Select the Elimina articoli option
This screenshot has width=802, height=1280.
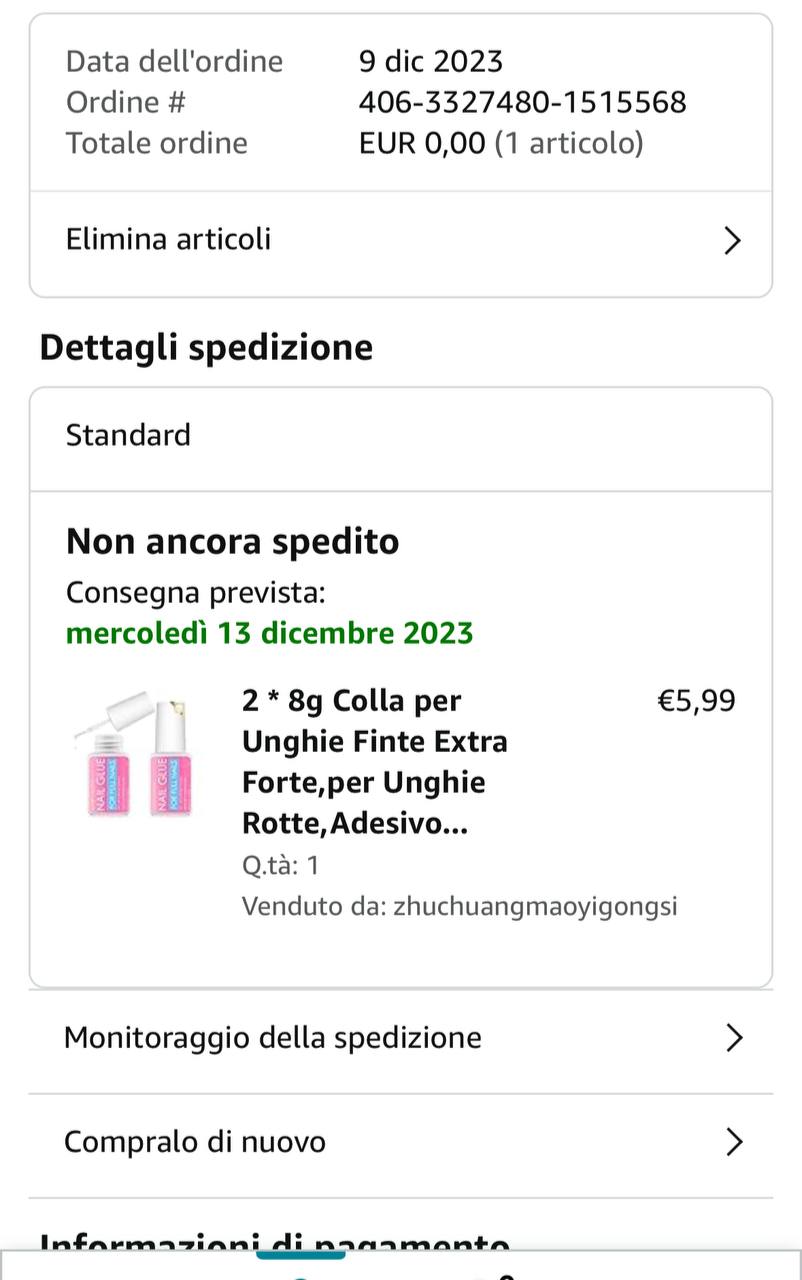[169, 240]
